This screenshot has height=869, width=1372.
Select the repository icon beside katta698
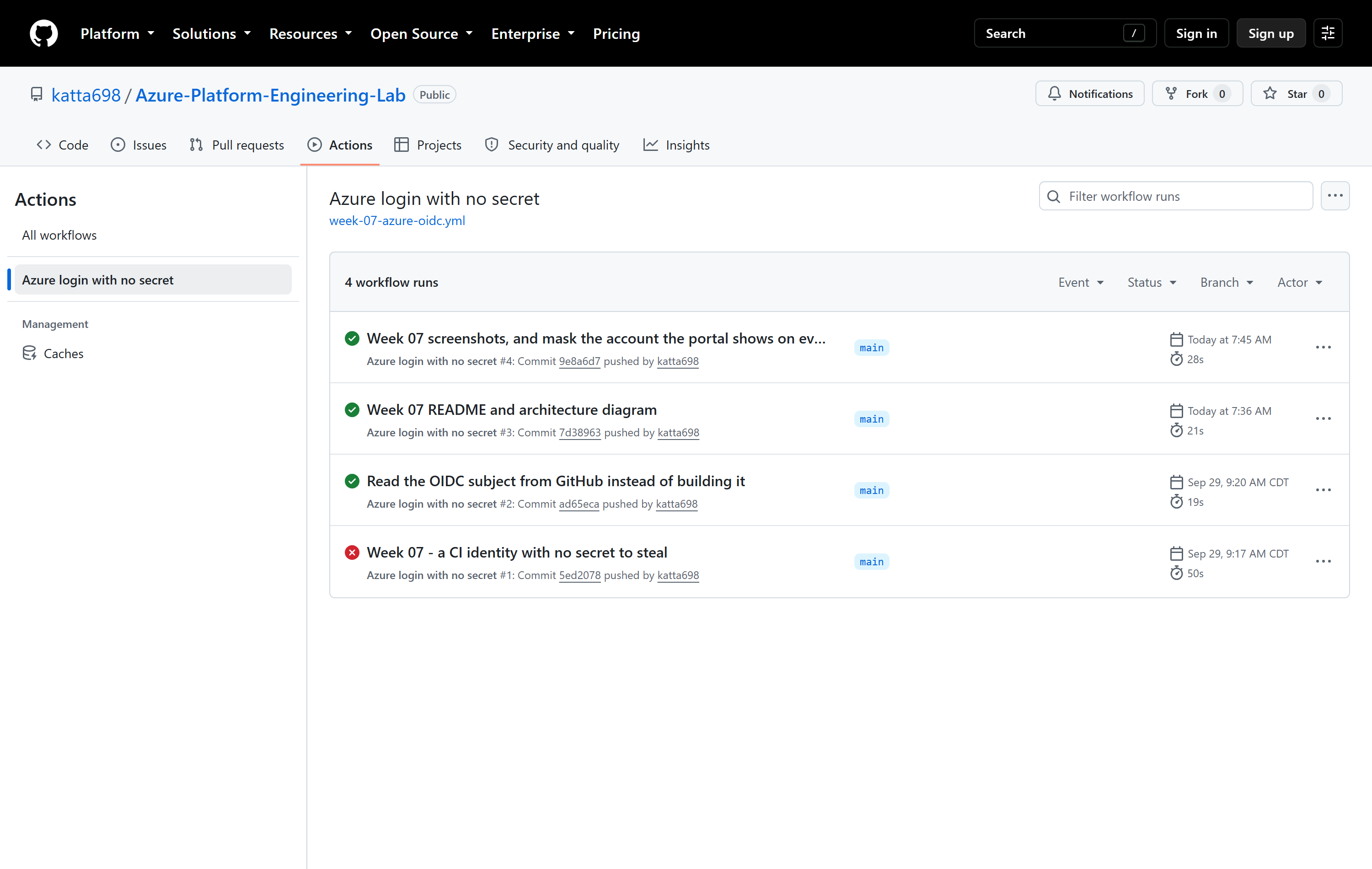point(37,95)
